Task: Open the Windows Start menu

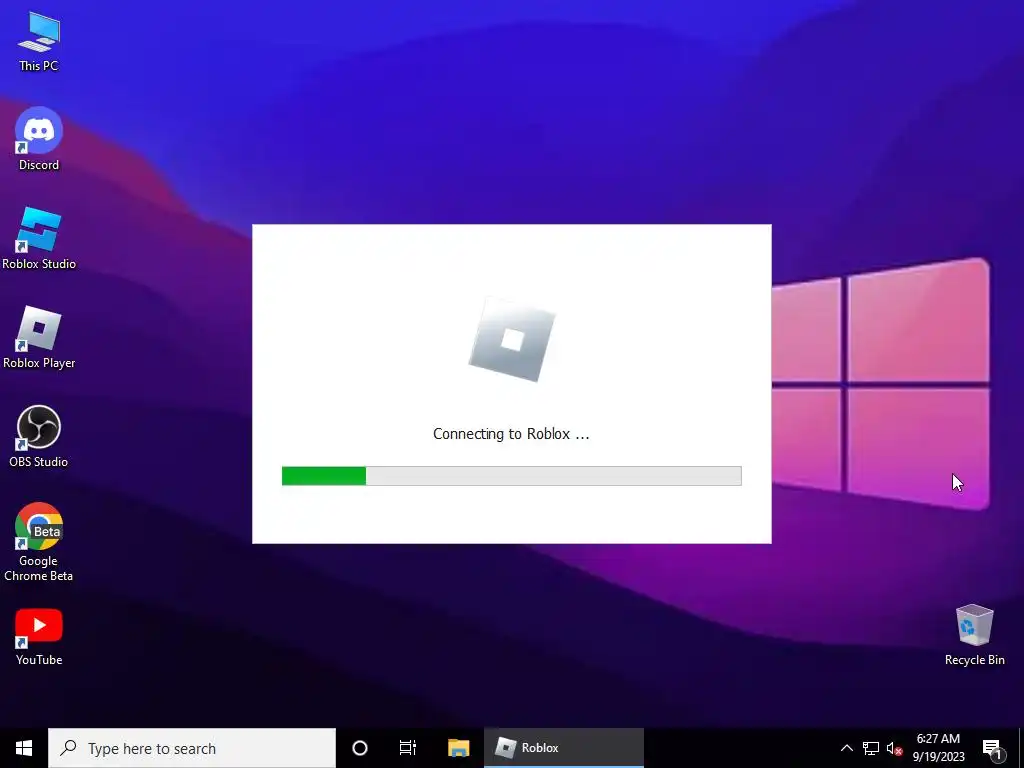Action: 24,748
